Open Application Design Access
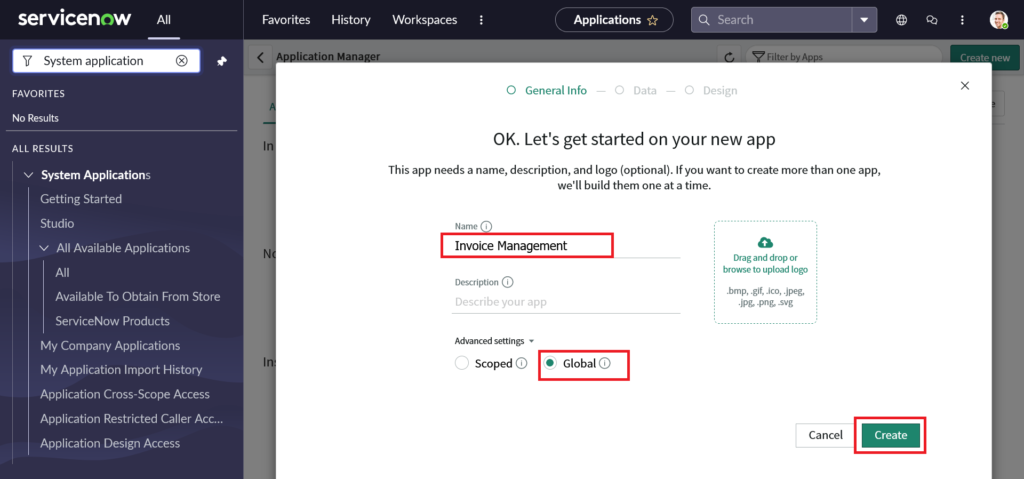 tap(110, 443)
